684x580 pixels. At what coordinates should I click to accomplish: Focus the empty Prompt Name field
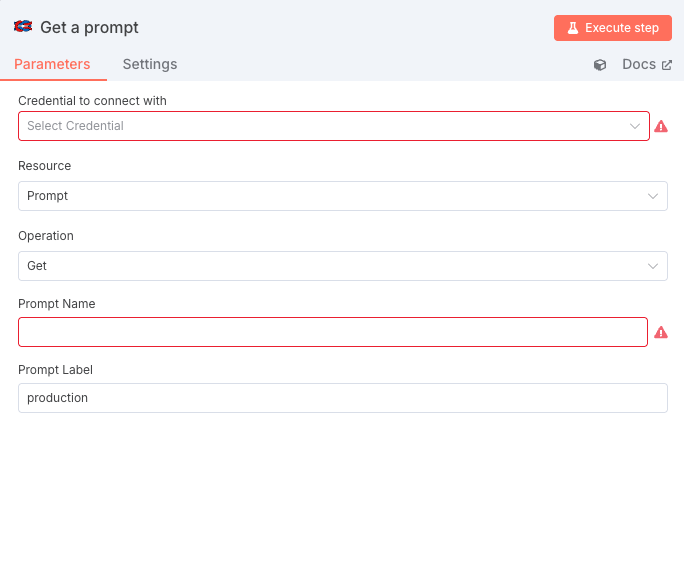click(x=332, y=332)
